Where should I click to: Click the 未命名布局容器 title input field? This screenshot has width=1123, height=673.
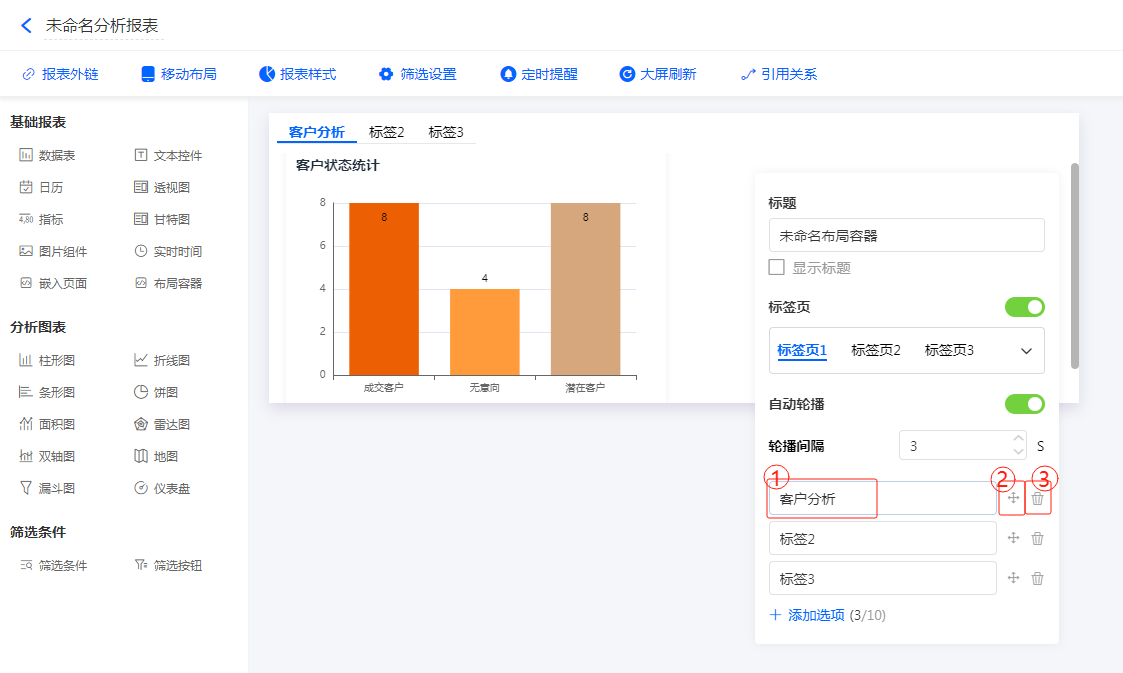point(906,236)
